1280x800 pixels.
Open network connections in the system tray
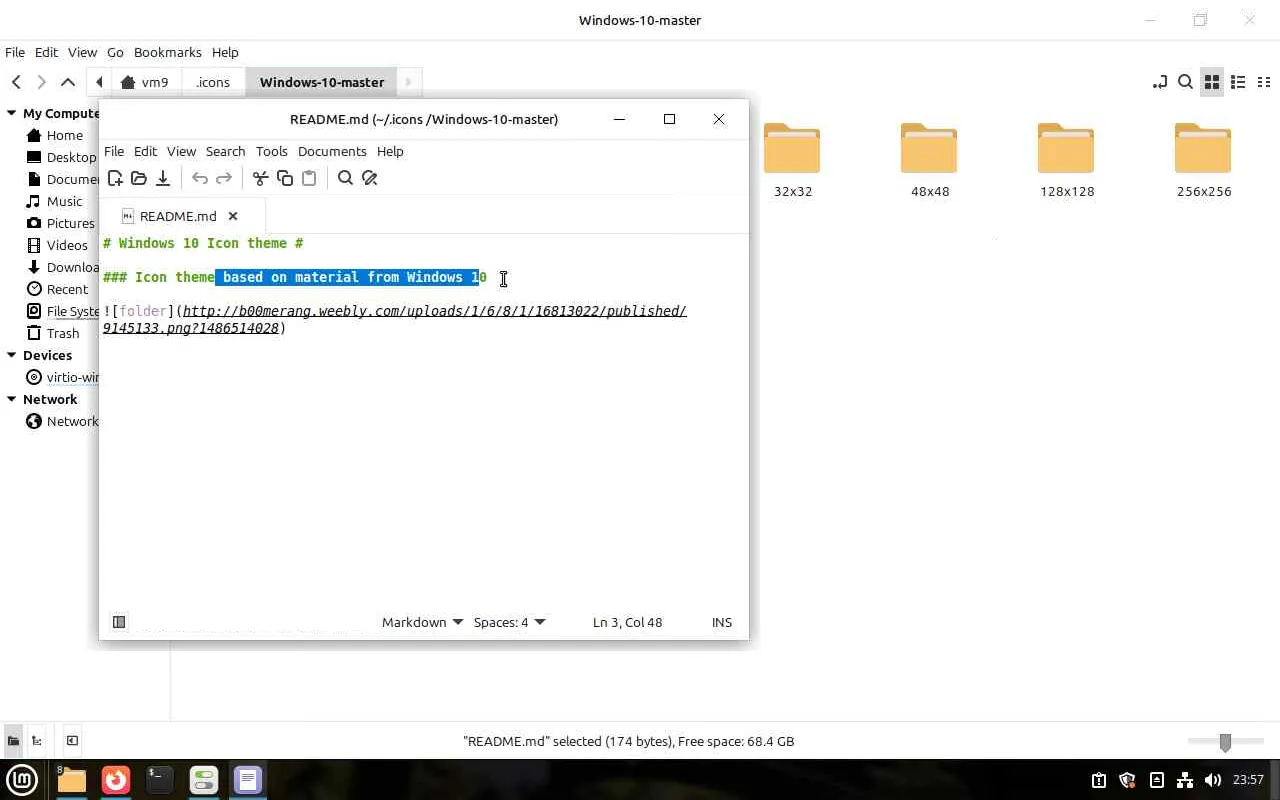[1185, 780]
